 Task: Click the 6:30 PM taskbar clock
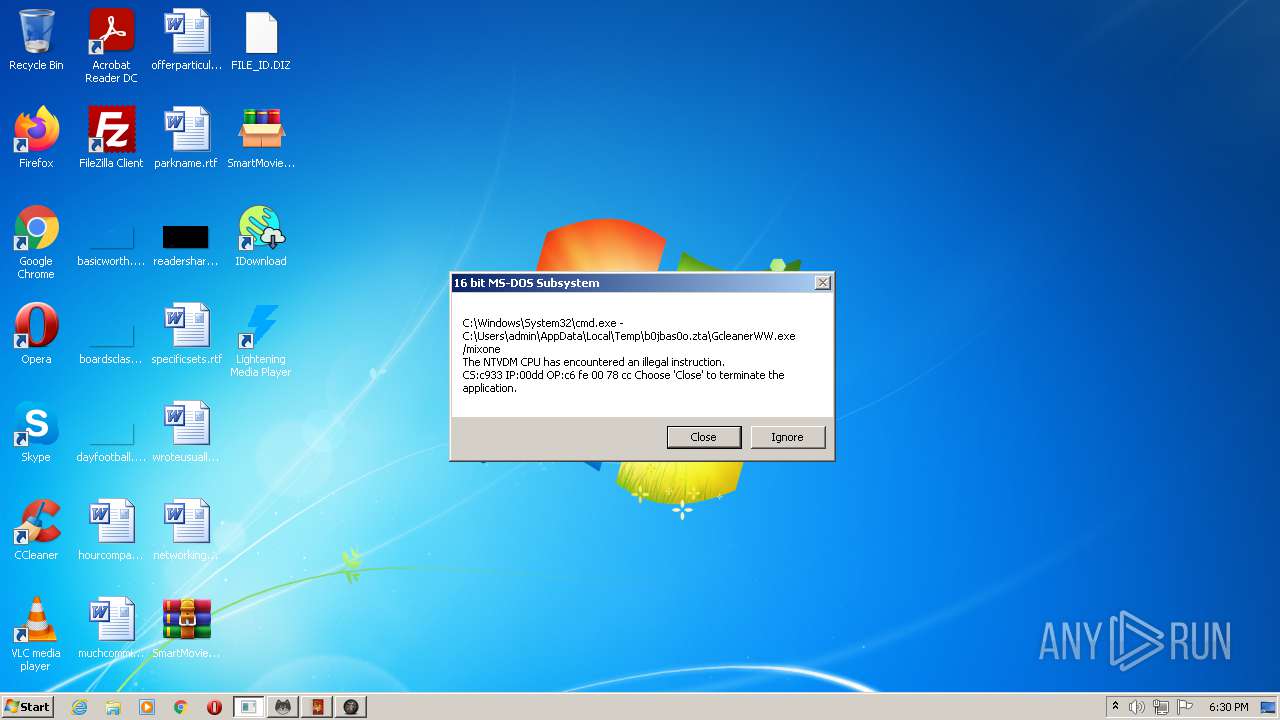tap(1228, 707)
